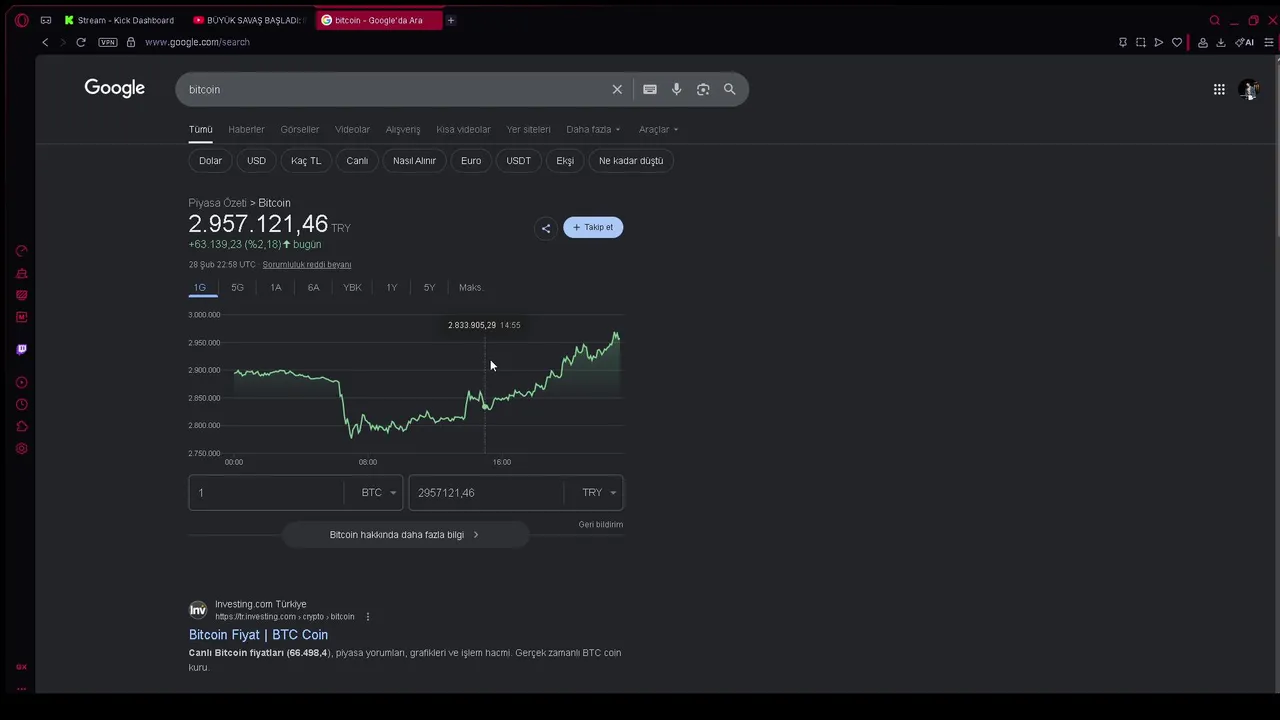Viewport: 1280px width, 720px height.
Task: Open the BTC currency dropdown
Action: [x=379, y=493]
